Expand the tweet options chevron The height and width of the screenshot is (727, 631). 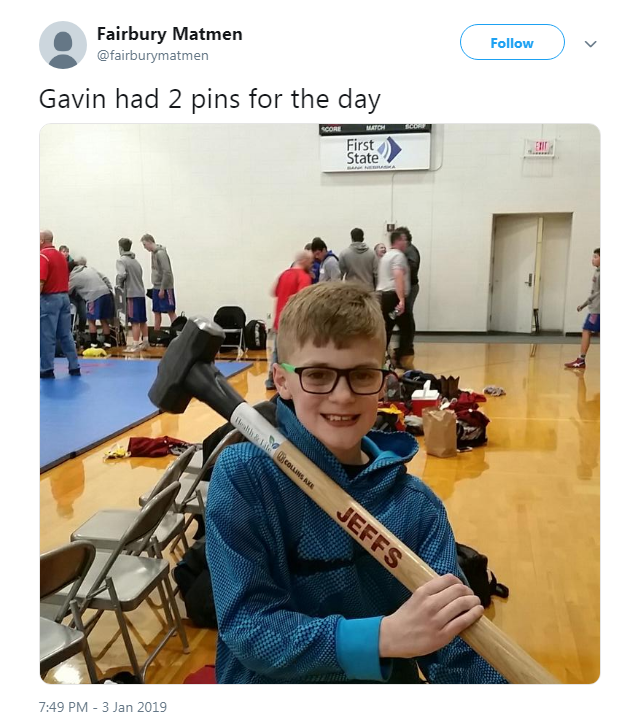click(590, 44)
